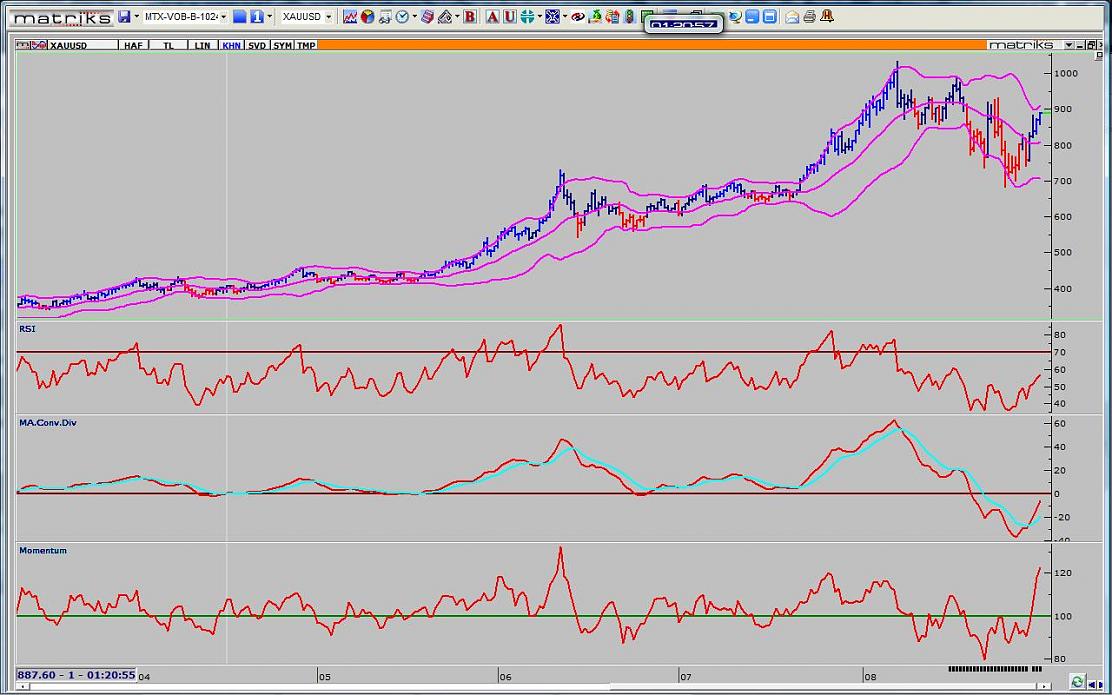Image resolution: width=1112 pixels, height=695 pixels.
Task: Click the horizontal scrollbar right arrow
Action: click(x=1045, y=686)
